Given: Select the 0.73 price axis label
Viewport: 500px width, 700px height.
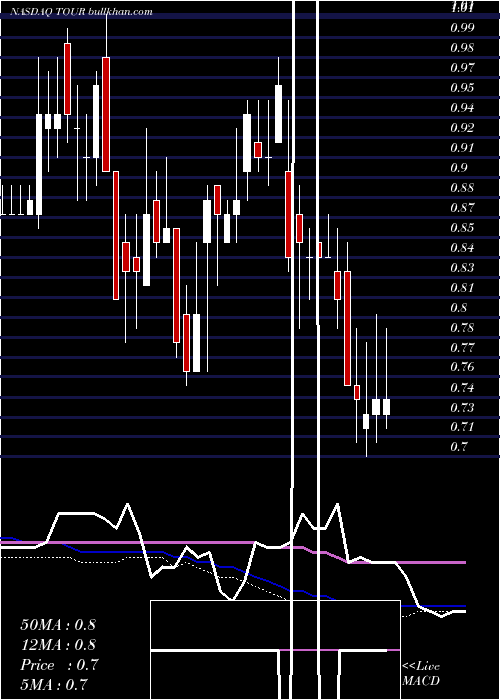Looking at the screenshot, I should (x=462, y=408).
